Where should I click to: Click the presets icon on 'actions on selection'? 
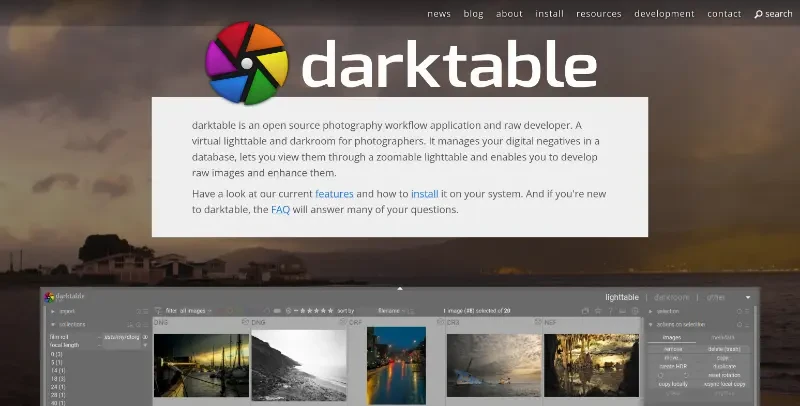747,324
